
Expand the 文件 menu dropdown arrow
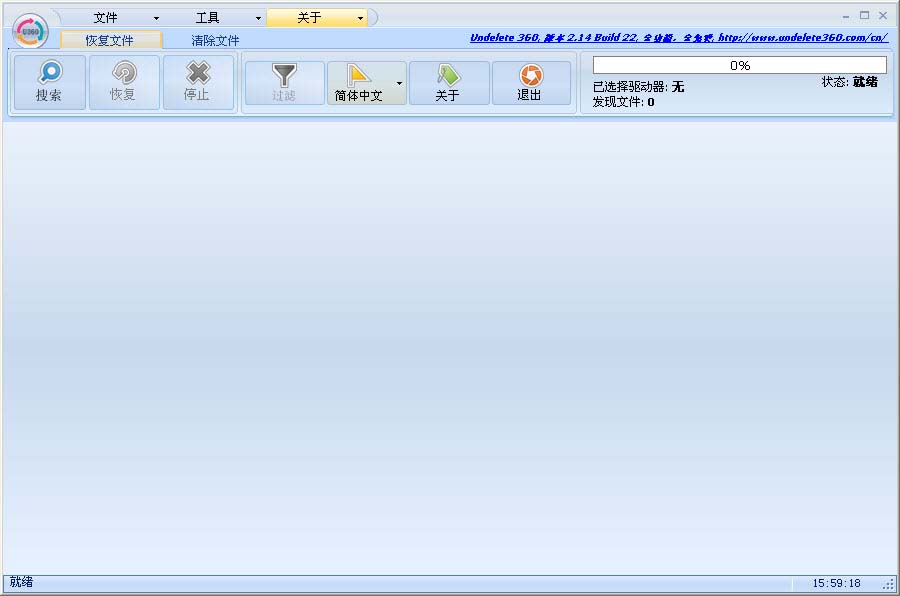156,18
